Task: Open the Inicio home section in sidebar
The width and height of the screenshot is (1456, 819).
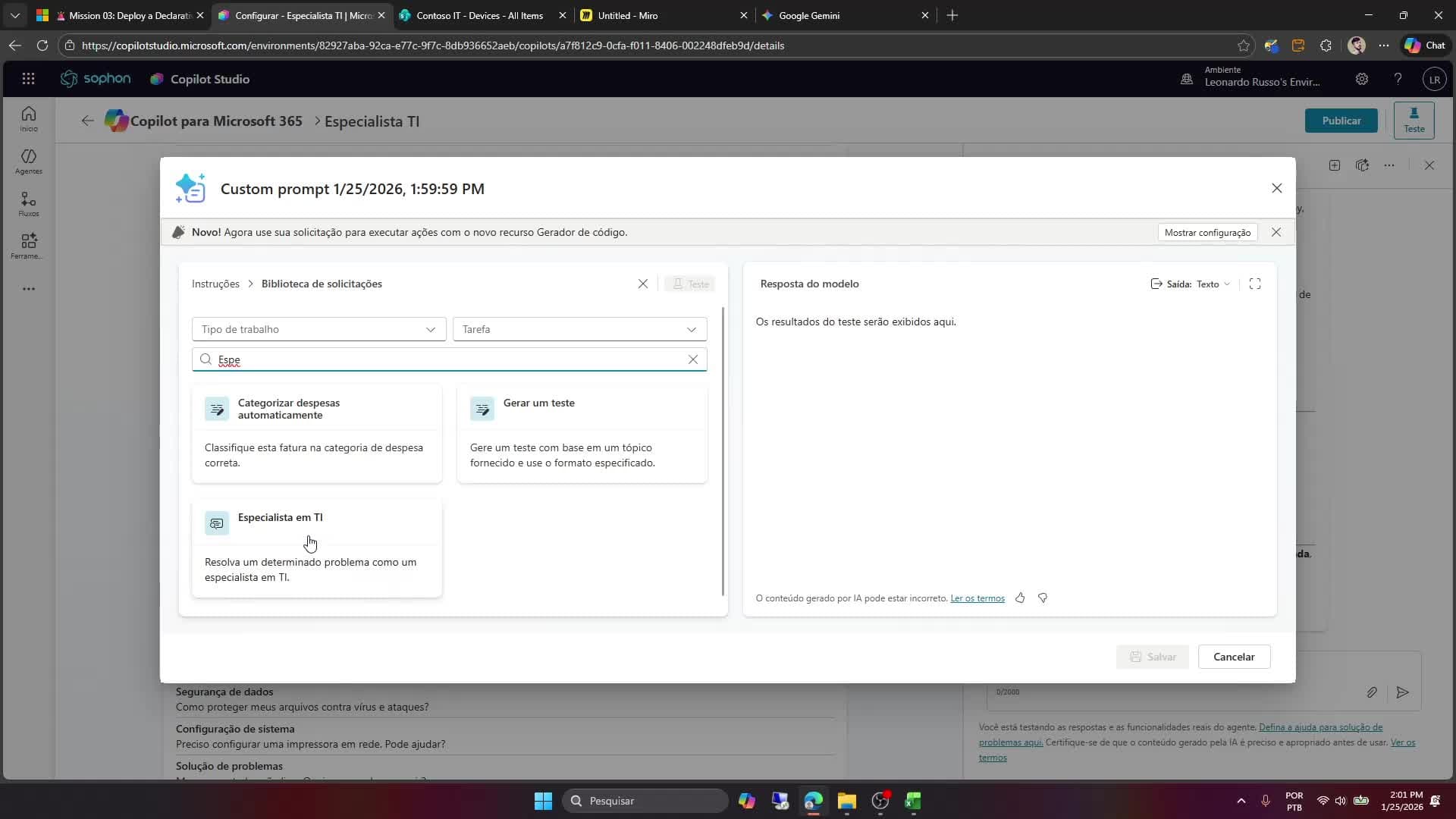Action: click(28, 118)
